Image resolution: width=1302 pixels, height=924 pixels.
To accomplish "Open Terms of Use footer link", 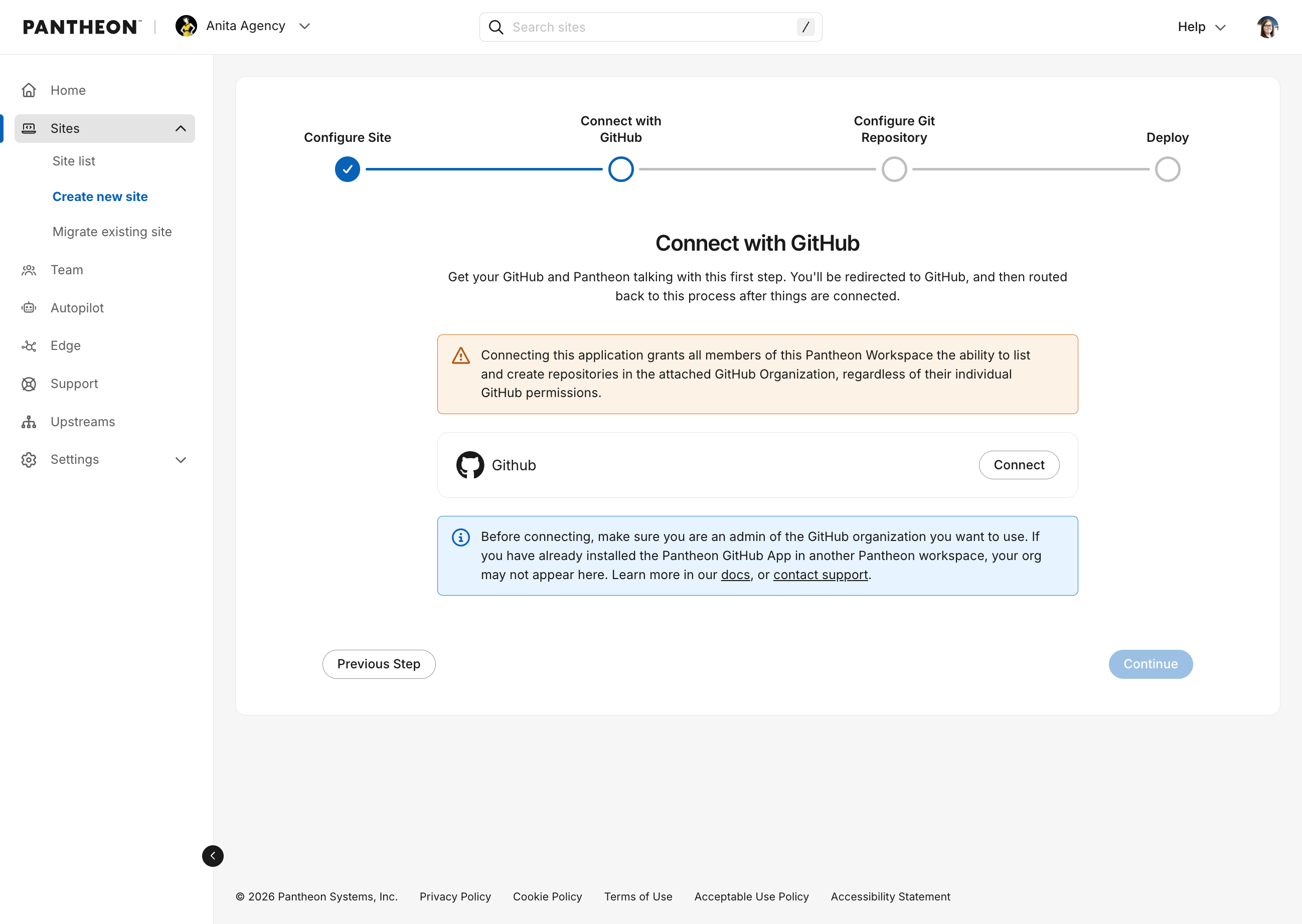I will pos(638,897).
